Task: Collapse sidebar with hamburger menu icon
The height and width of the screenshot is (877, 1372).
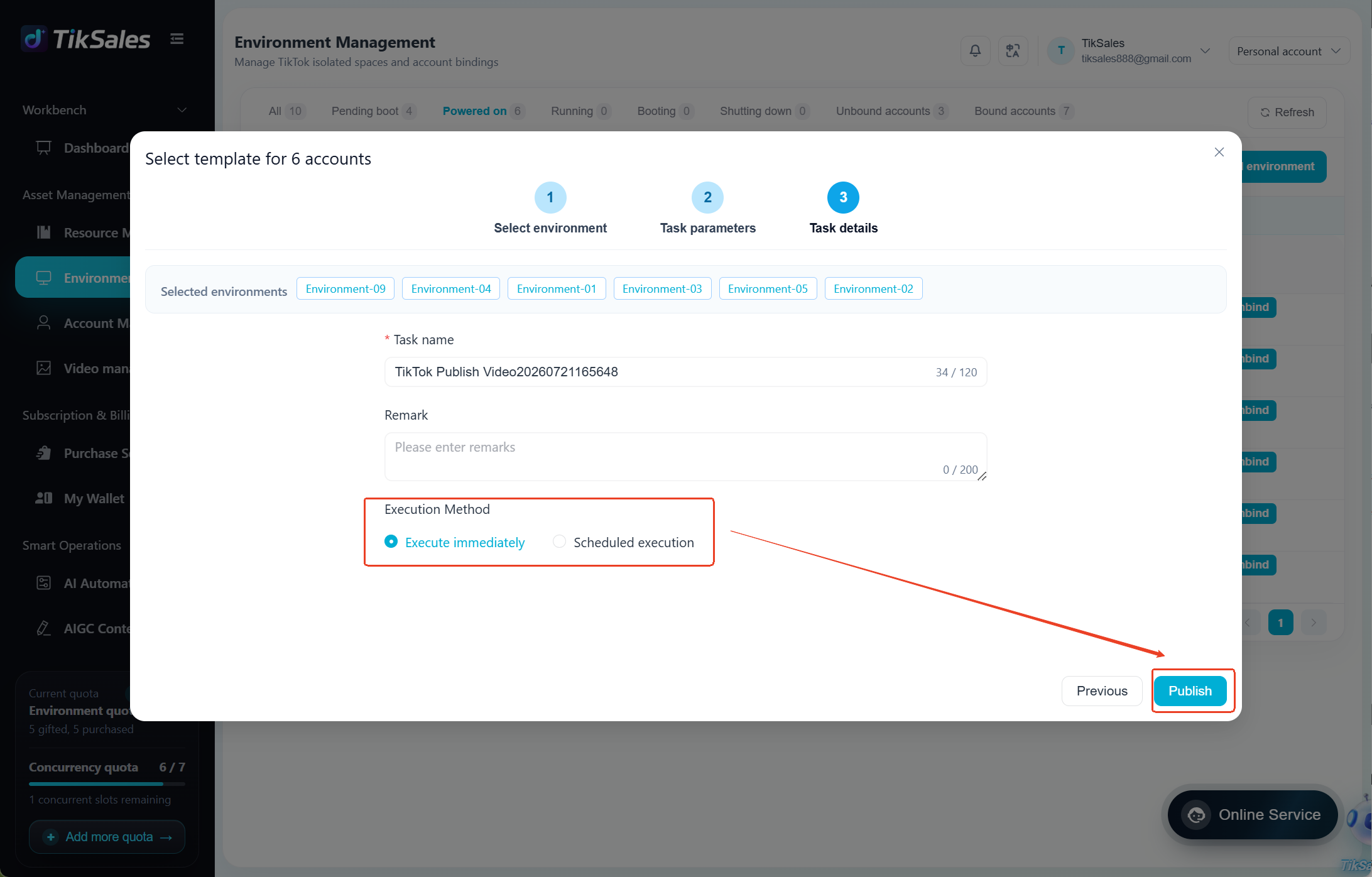Action: click(x=177, y=39)
